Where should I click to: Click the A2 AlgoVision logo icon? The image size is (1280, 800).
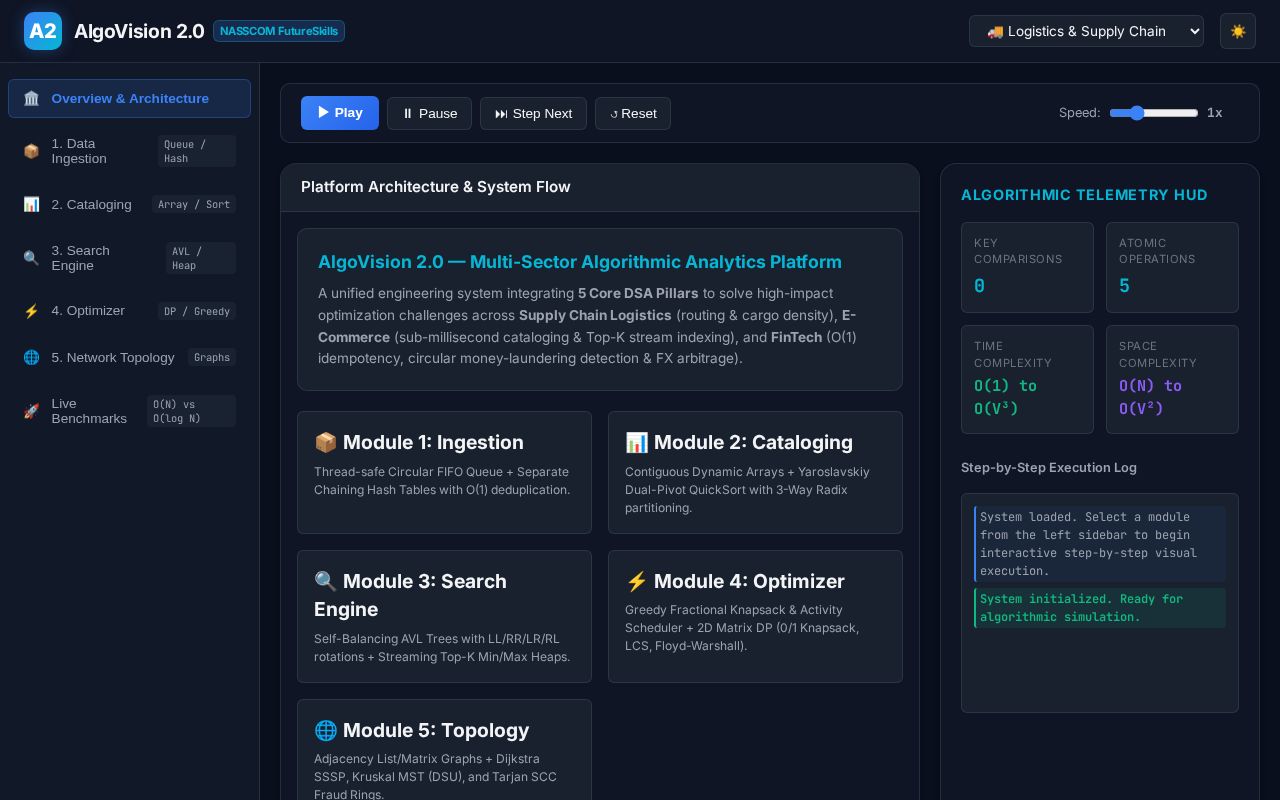pyautogui.click(x=43, y=31)
